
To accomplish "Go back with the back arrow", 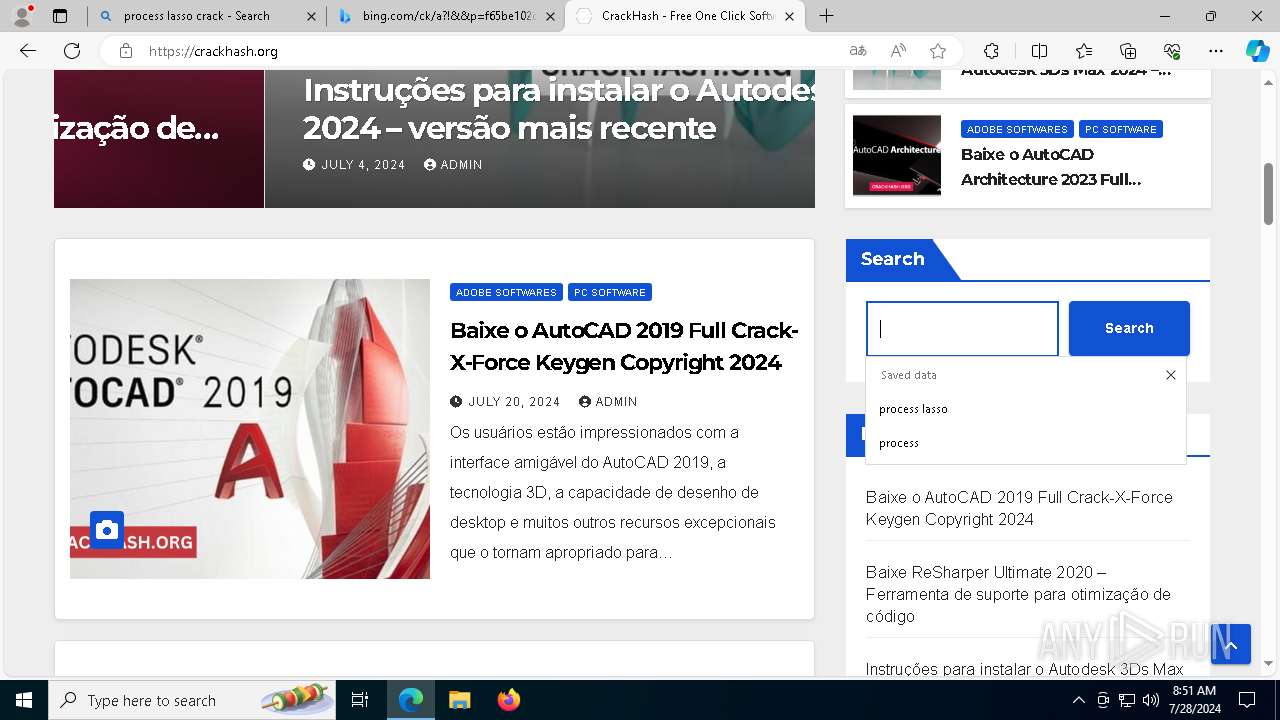I will (28, 51).
